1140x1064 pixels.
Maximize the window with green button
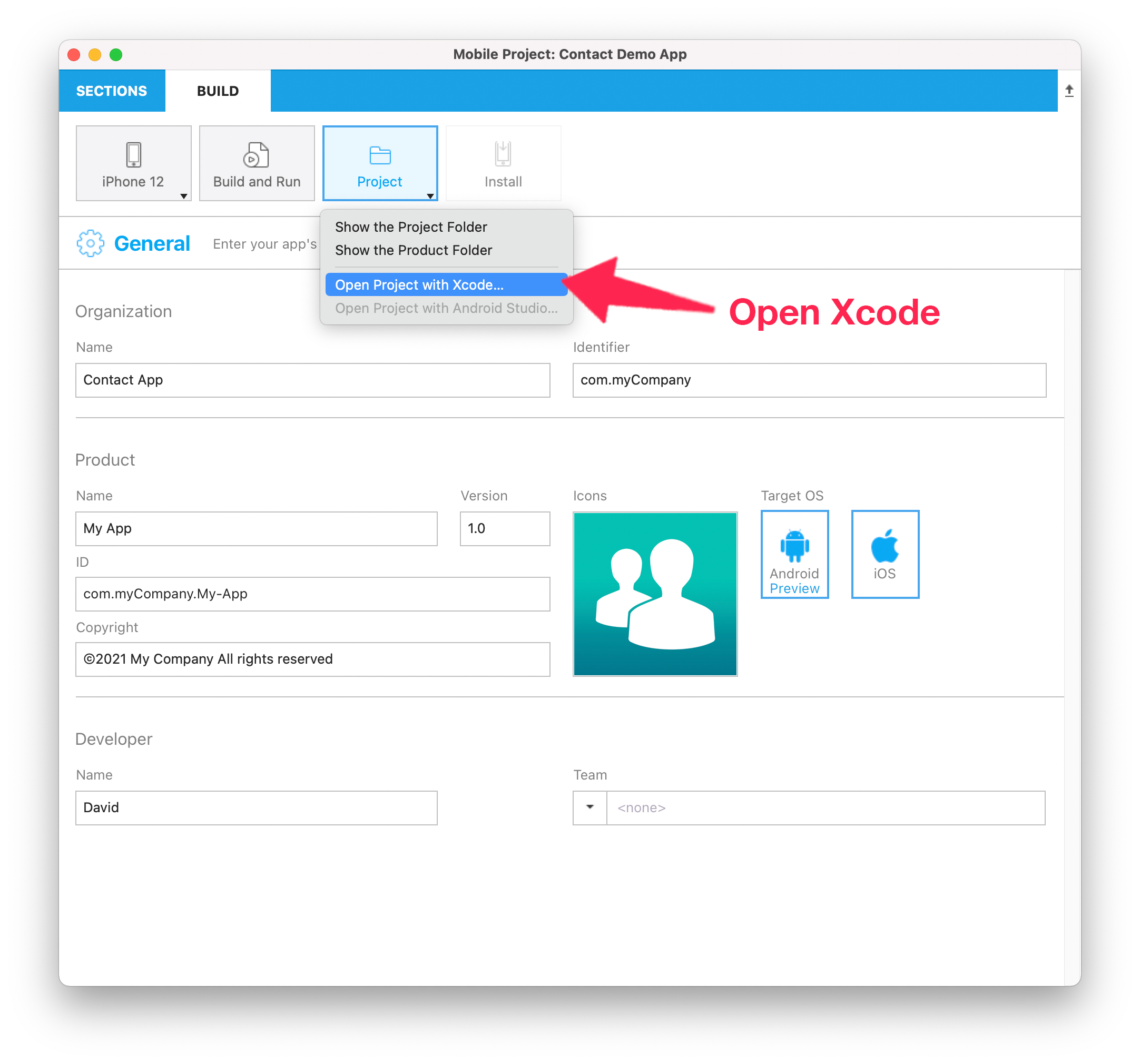point(116,54)
